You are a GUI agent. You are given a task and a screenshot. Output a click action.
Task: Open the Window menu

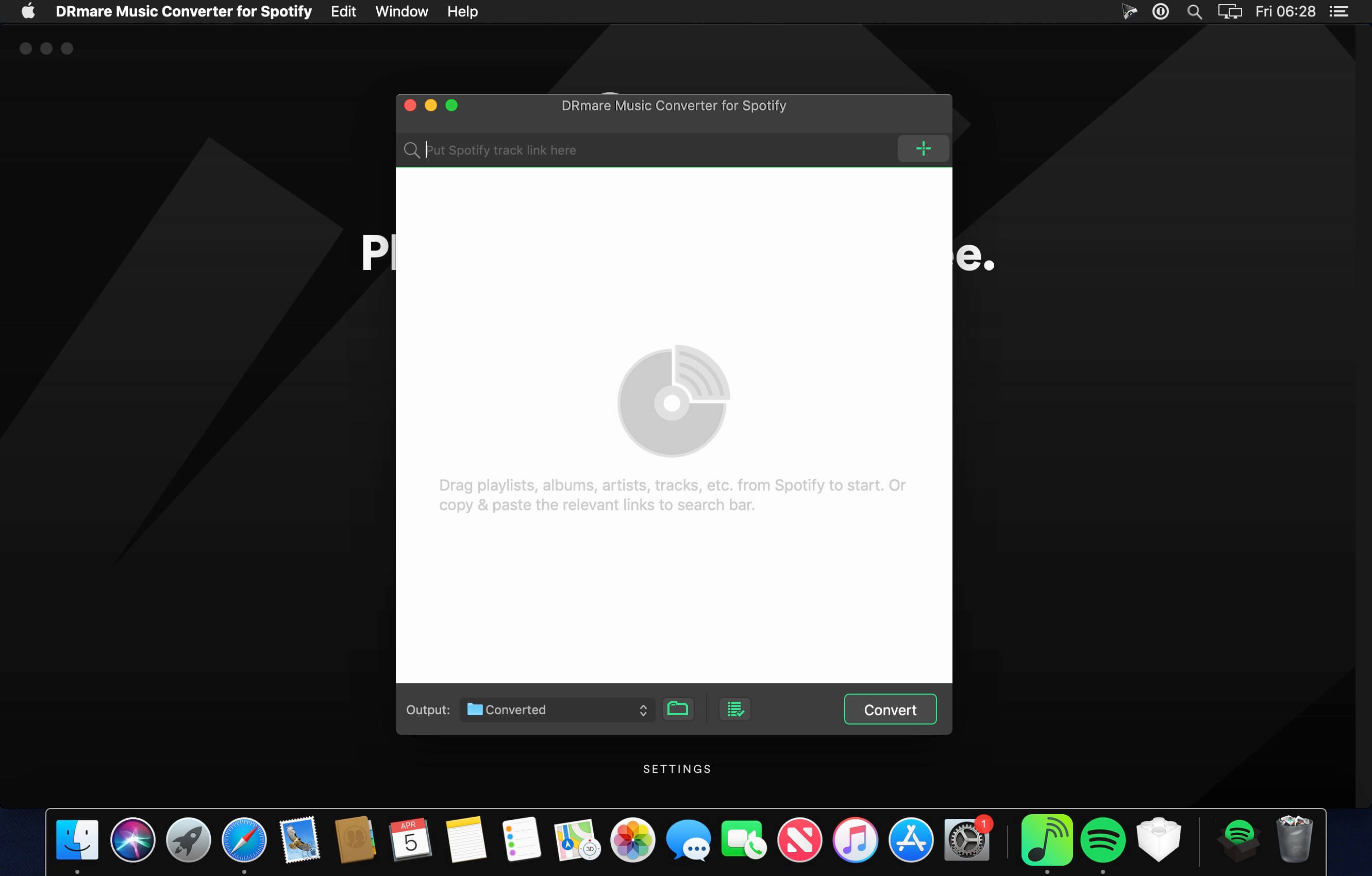click(x=401, y=11)
